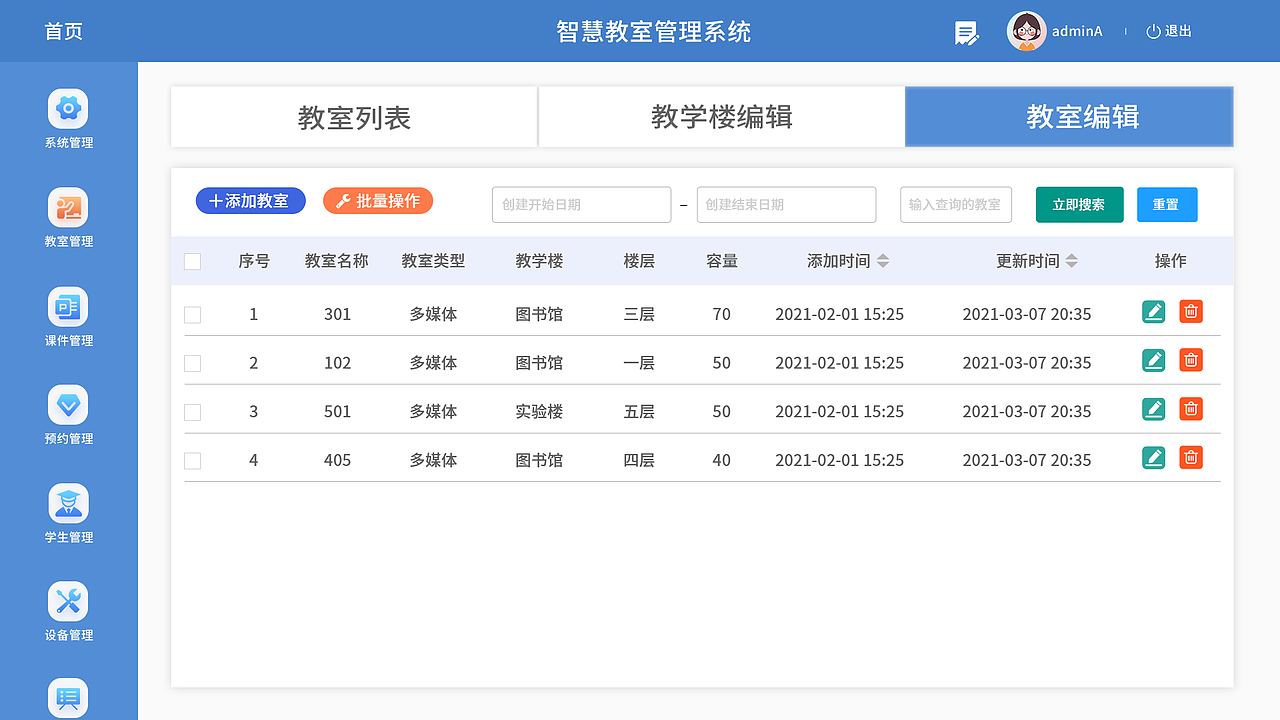Click the 教室名称 column header

pyautogui.click(x=337, y=261)
